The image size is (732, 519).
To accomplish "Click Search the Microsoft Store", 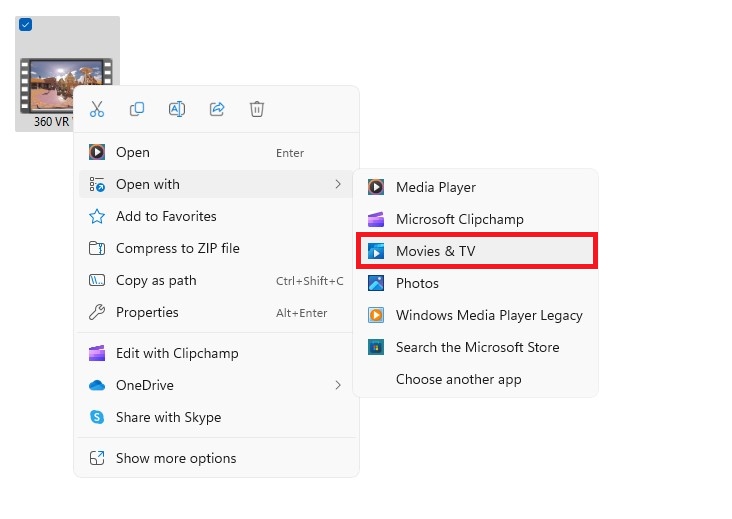I will 476,347.
